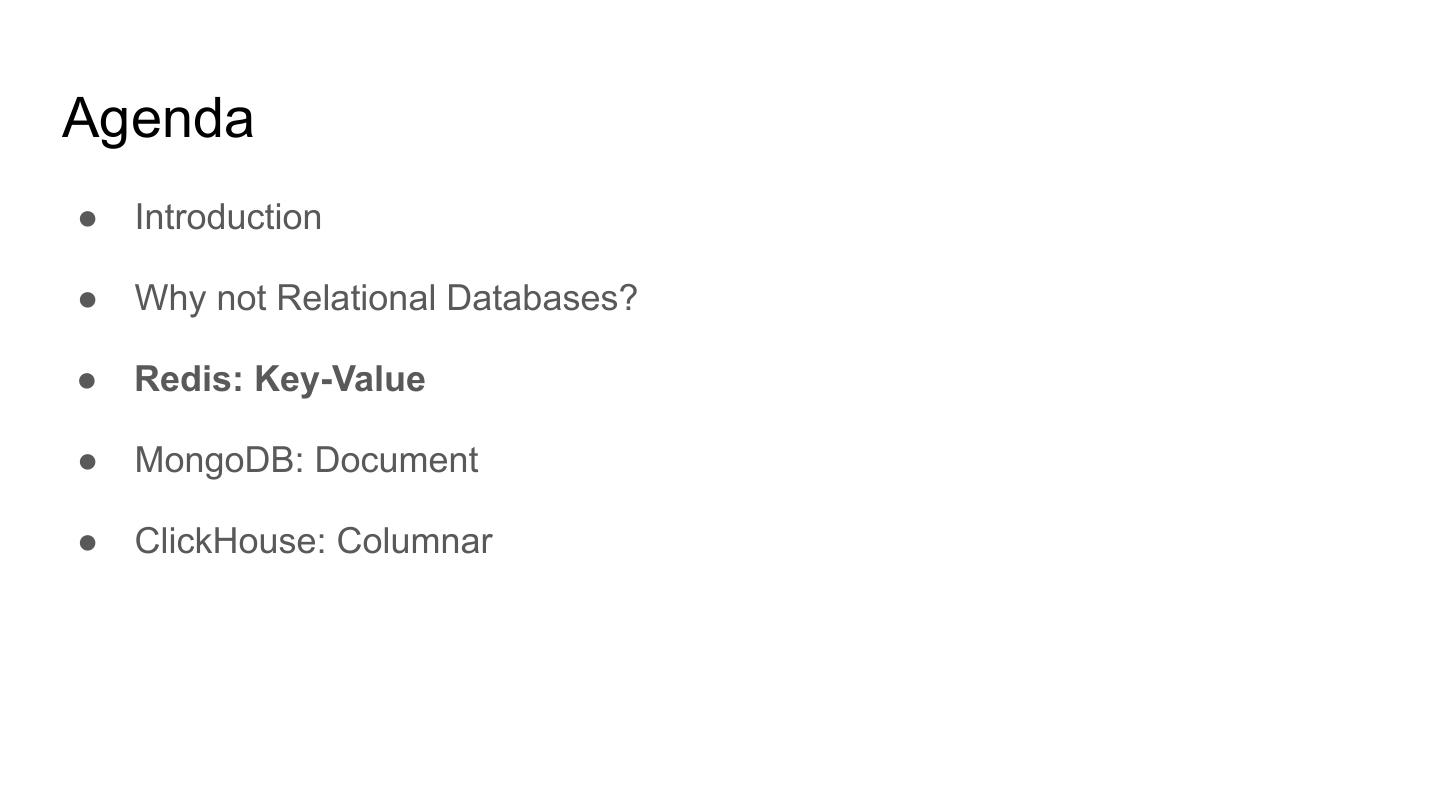
Task: Click the Agenda slide title
Action: tap(158, 118)
